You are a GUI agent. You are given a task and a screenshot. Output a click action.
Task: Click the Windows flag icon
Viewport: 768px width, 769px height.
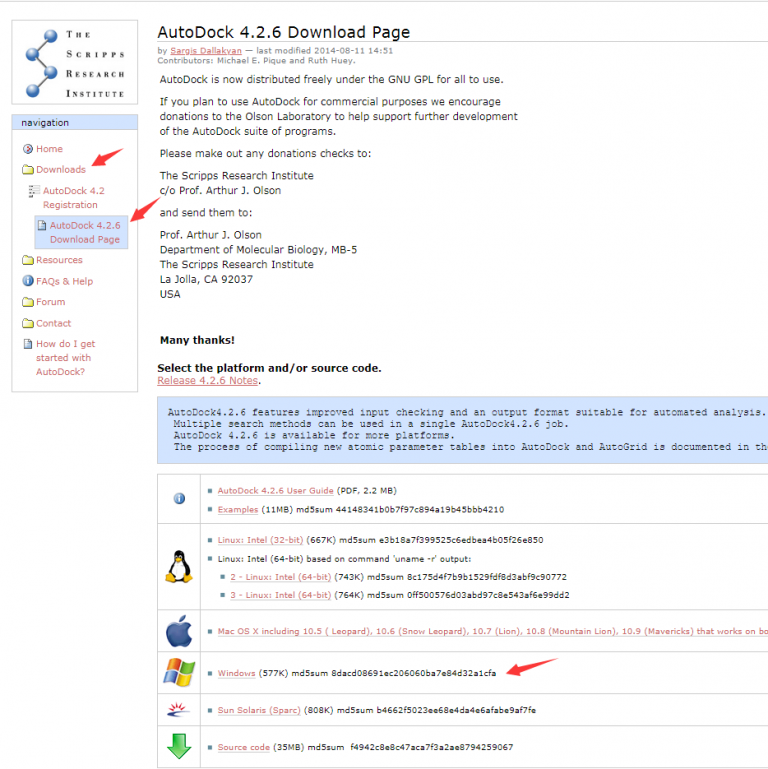pos(179,673)
